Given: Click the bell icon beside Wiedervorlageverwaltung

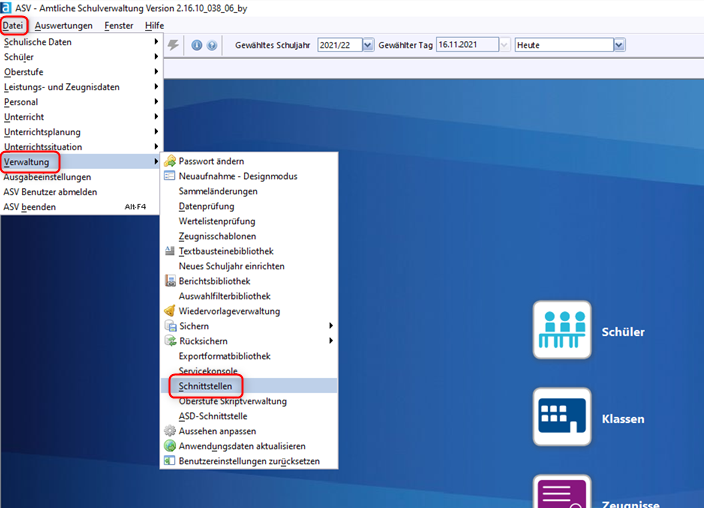Looking at the screenshot, I should 170,311.
